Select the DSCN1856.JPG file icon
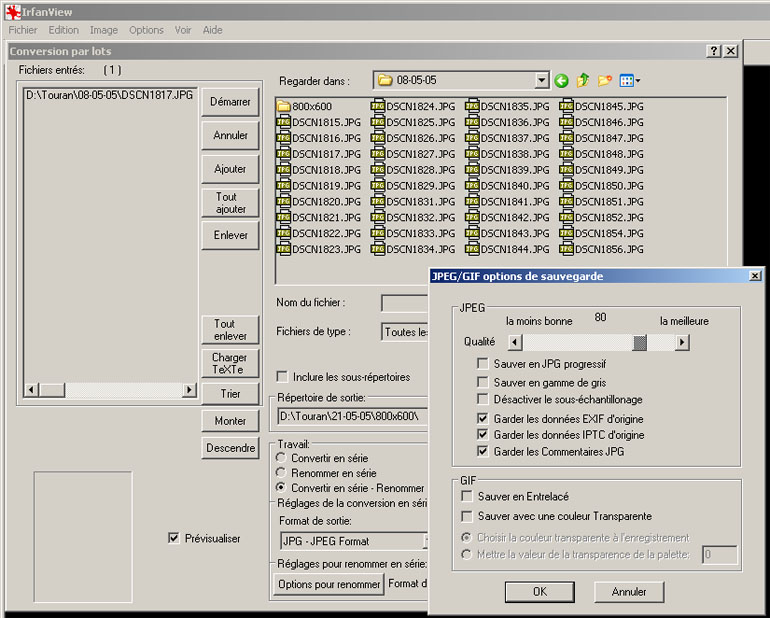The image size is (770, 618). [x=566, y=249]
